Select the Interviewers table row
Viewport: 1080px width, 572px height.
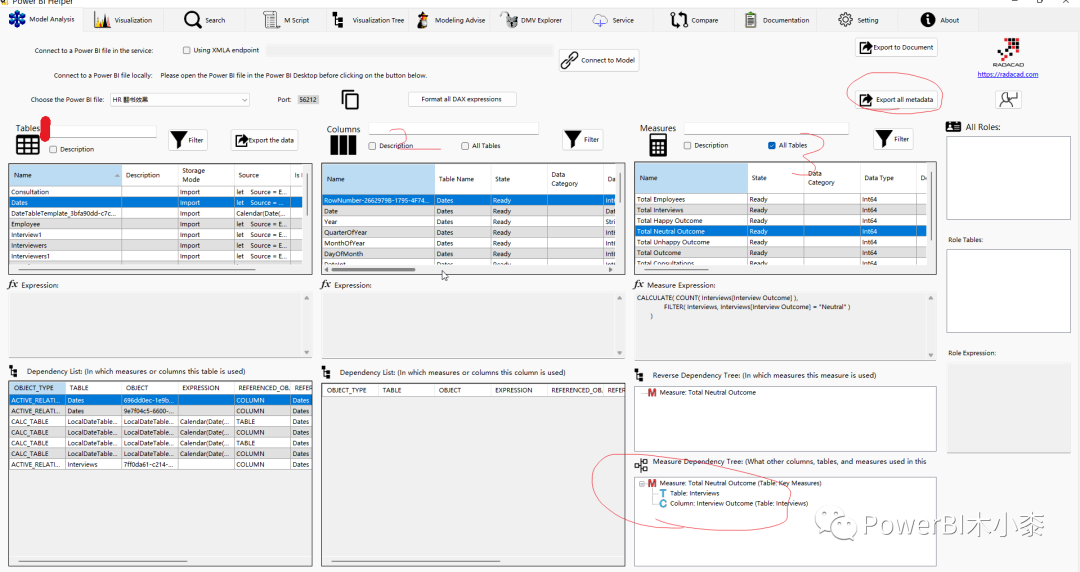[156, 245]
